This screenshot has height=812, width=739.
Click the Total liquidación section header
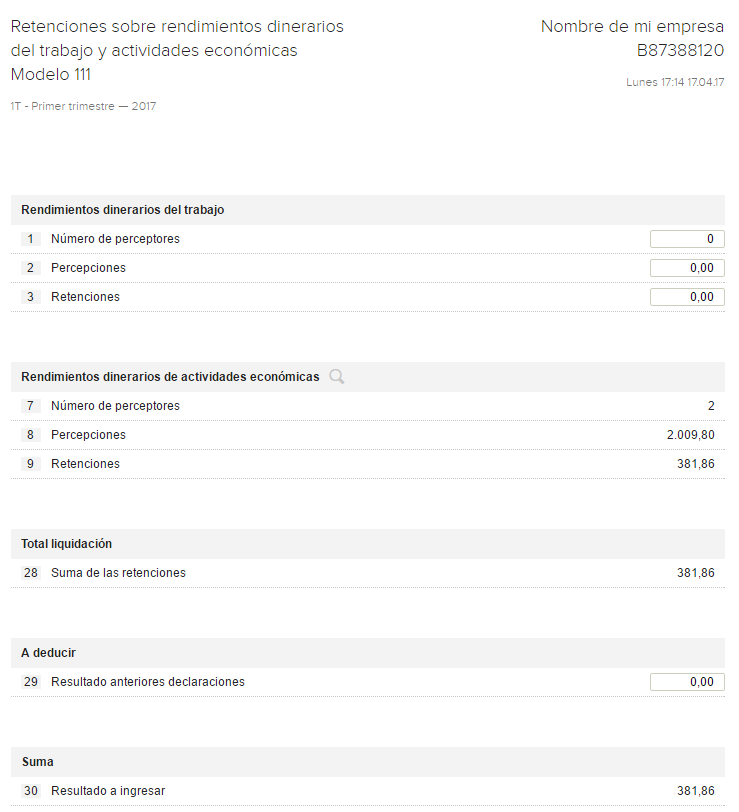[67, 544]
